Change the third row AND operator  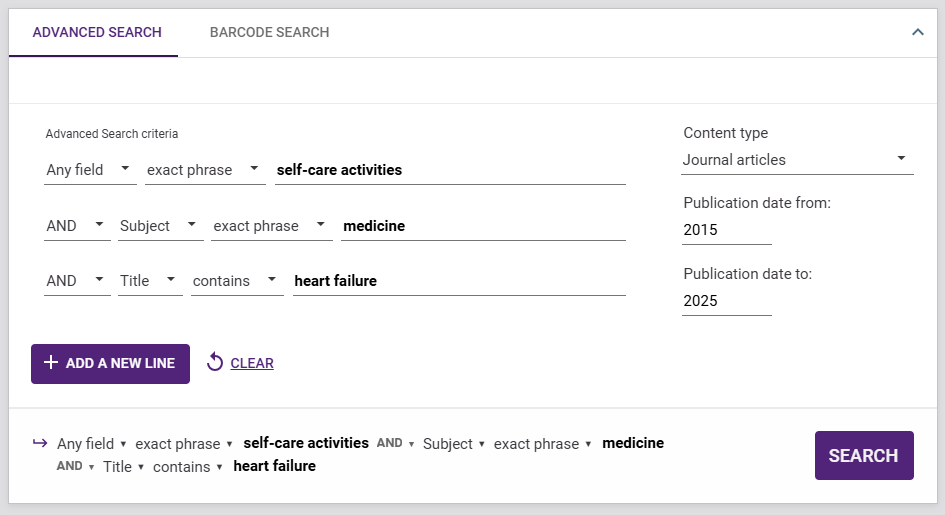tap(77, 281)
